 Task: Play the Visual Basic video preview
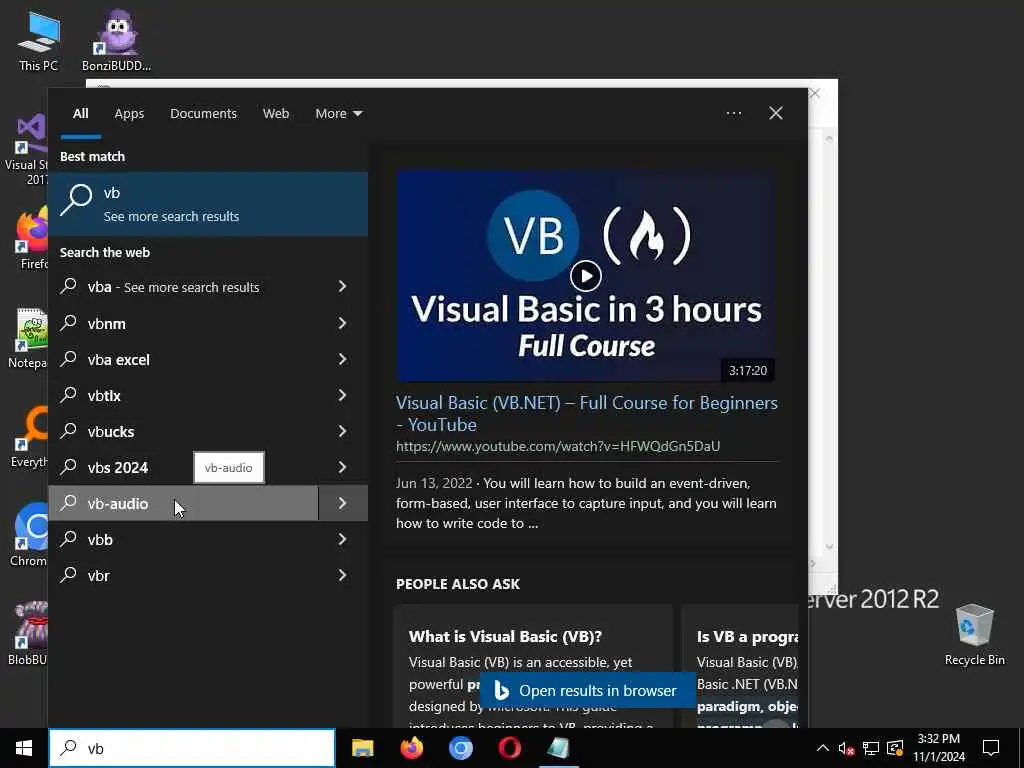click(x=586, y=276)
